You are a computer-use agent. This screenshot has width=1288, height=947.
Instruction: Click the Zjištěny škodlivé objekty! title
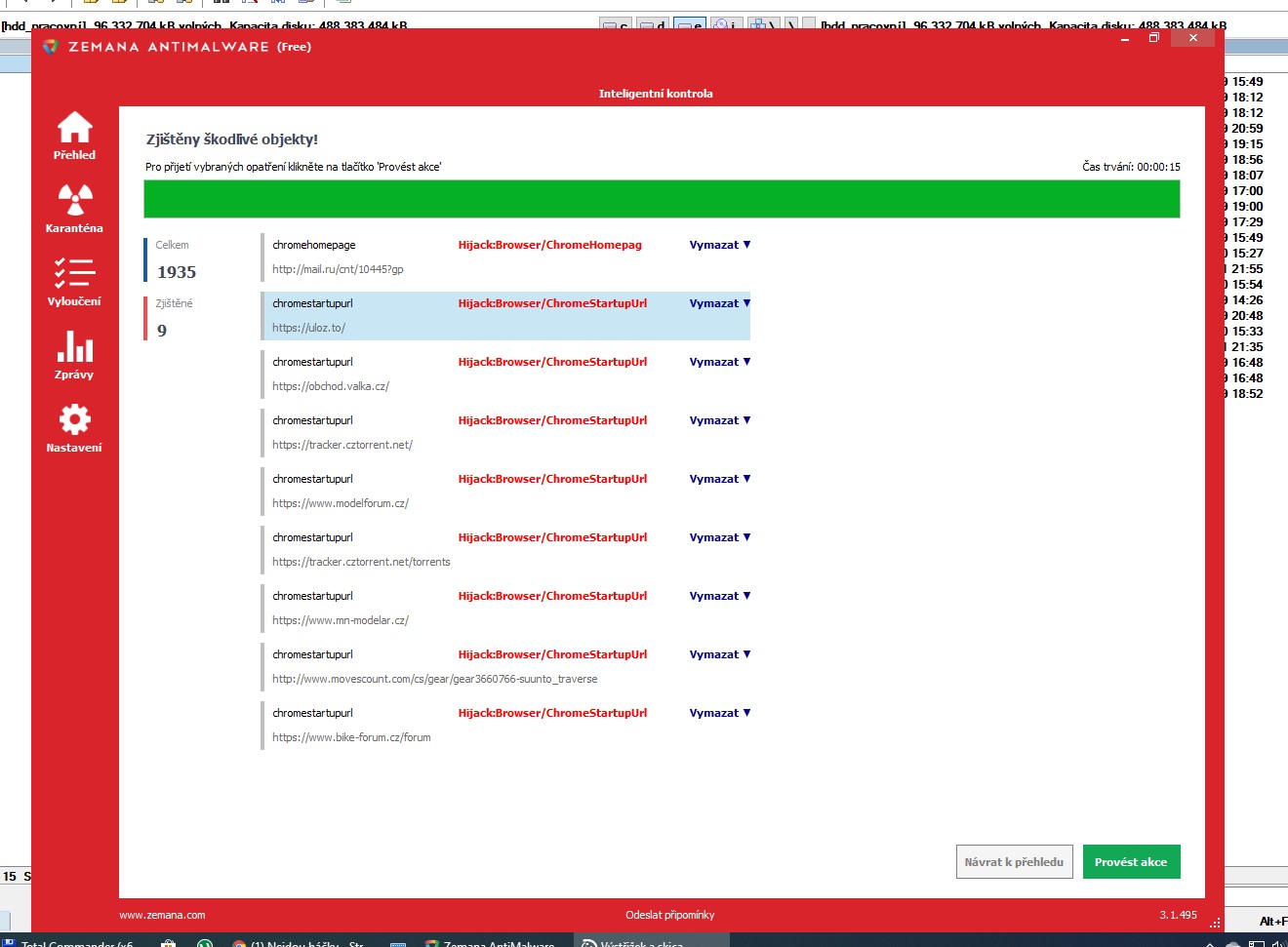(x=232, y=139)
